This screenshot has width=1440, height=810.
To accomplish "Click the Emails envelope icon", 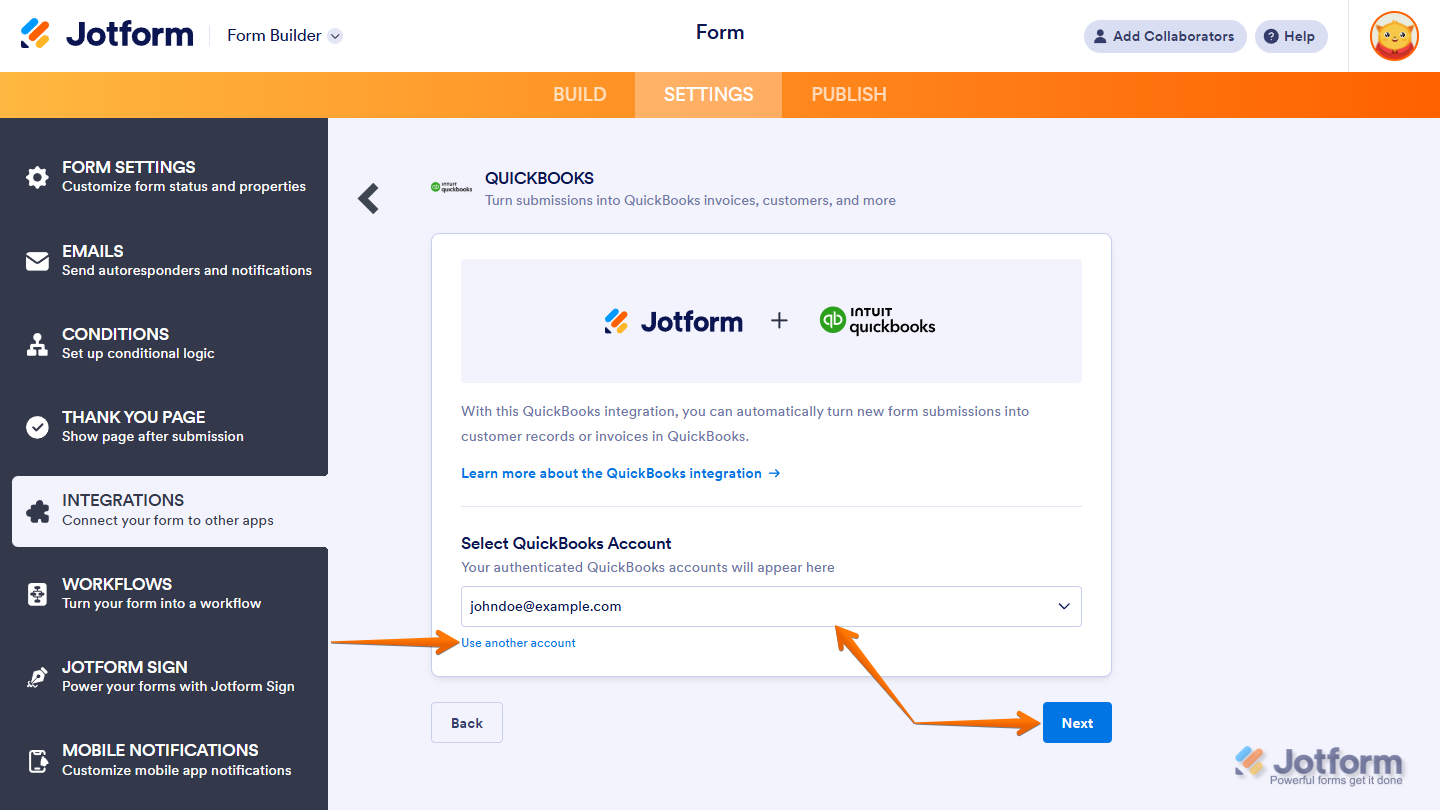I will tap(37, 261).
